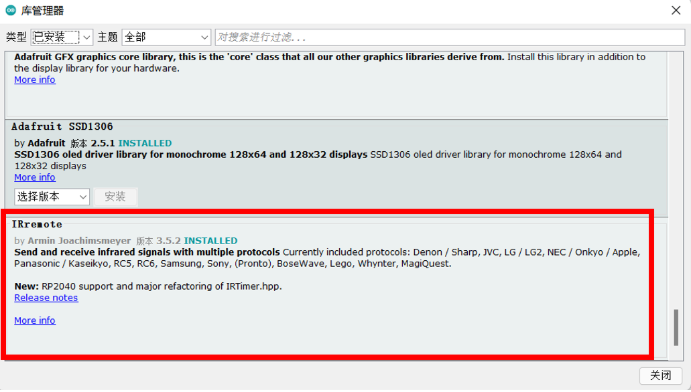Select the Adafruit SSD1306 library entry title

(x=62, y=126)
